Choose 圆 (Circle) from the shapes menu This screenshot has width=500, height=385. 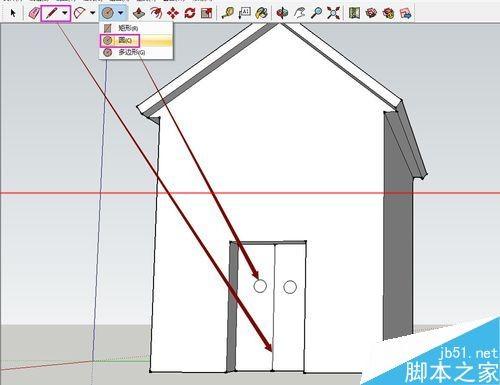click(136, 40)
